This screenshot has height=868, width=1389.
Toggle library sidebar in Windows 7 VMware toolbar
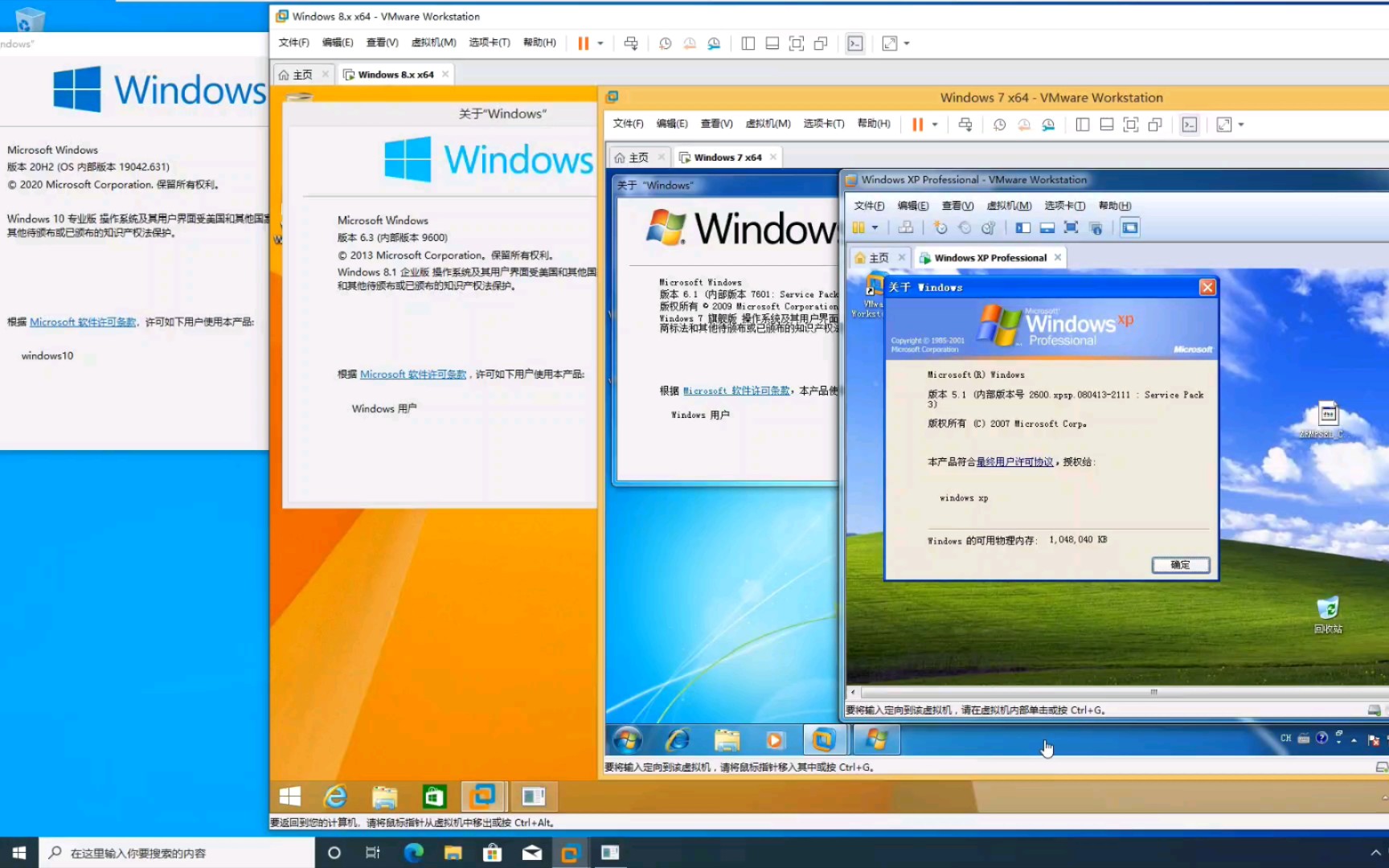1082,125
